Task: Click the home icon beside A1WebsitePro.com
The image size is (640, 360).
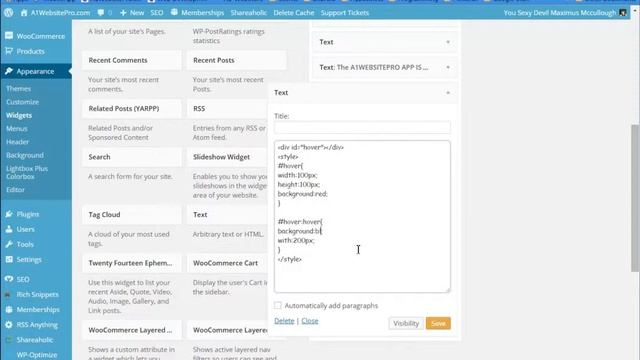Action: (x=24, y=13)
